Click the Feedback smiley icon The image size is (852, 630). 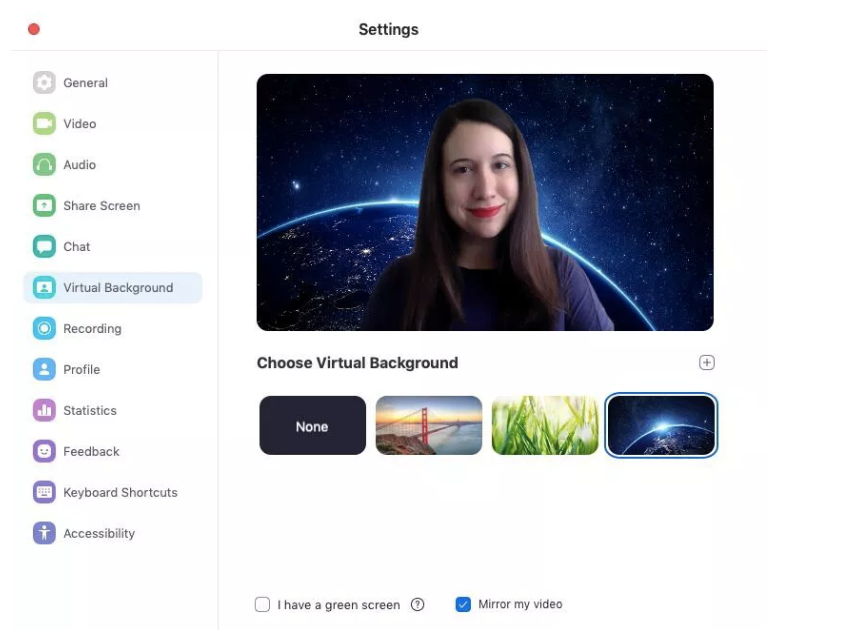(x=44, y=451)
